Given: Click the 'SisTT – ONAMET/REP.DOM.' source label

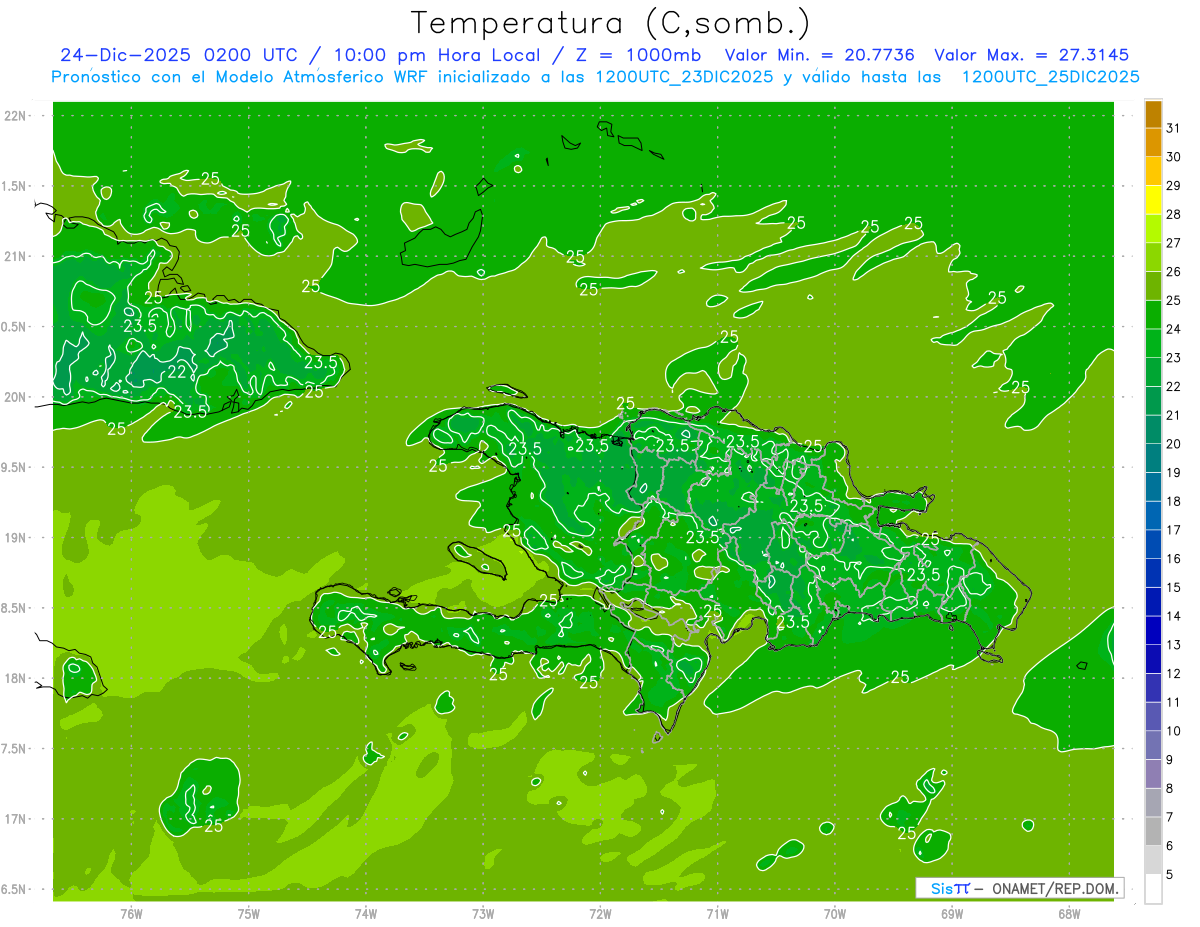Looking at the screenshot, I should [1019, 888].
